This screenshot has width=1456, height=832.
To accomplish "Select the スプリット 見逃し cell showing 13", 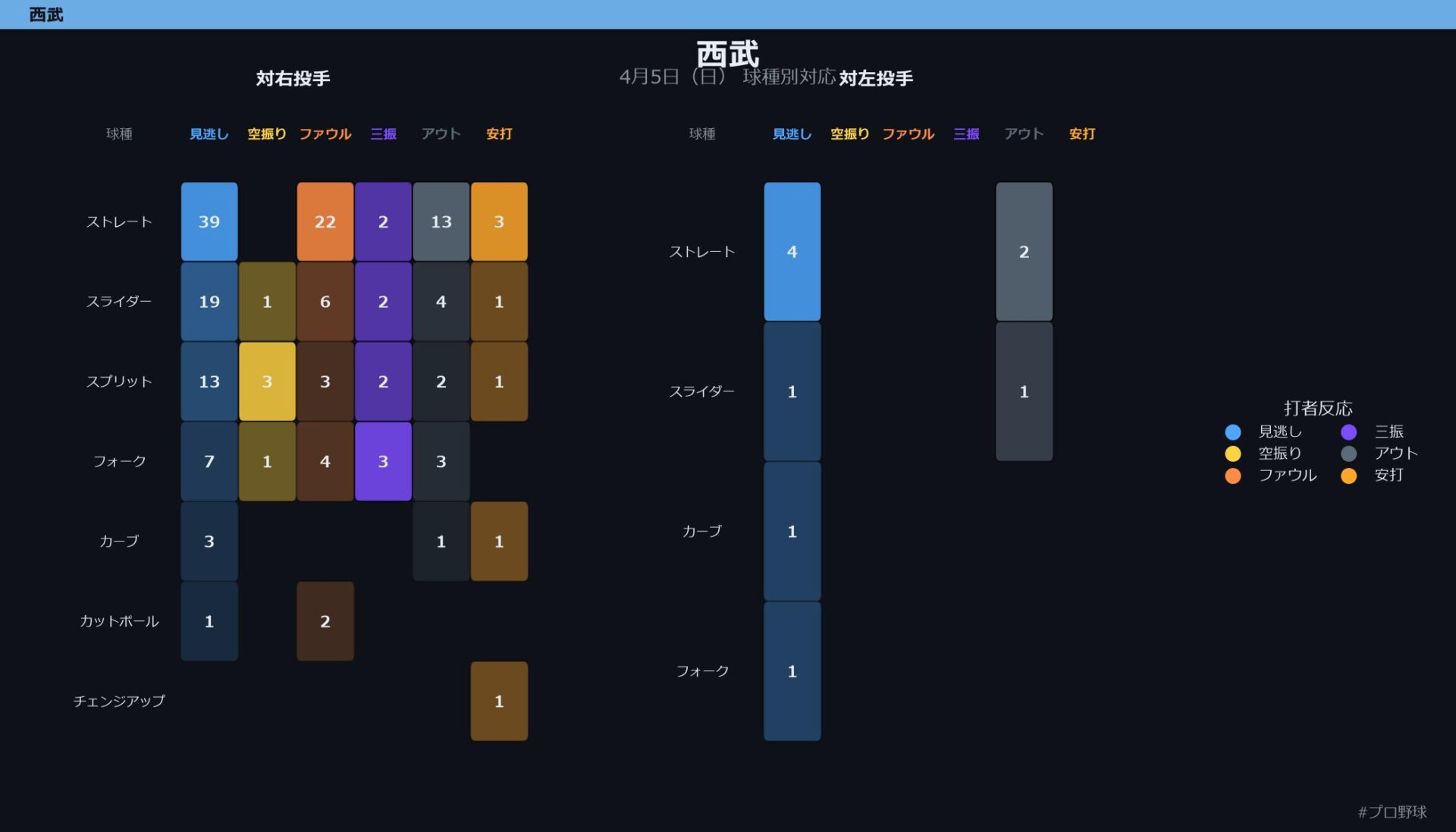I will click(209, 381).
